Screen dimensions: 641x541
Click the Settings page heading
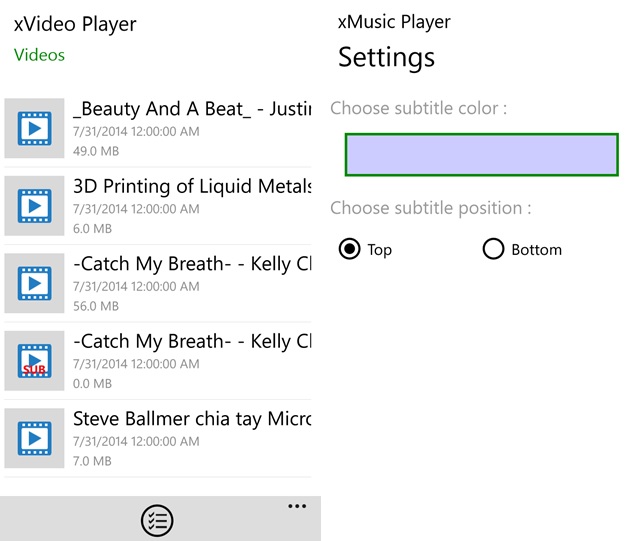[x=386, y=57]
